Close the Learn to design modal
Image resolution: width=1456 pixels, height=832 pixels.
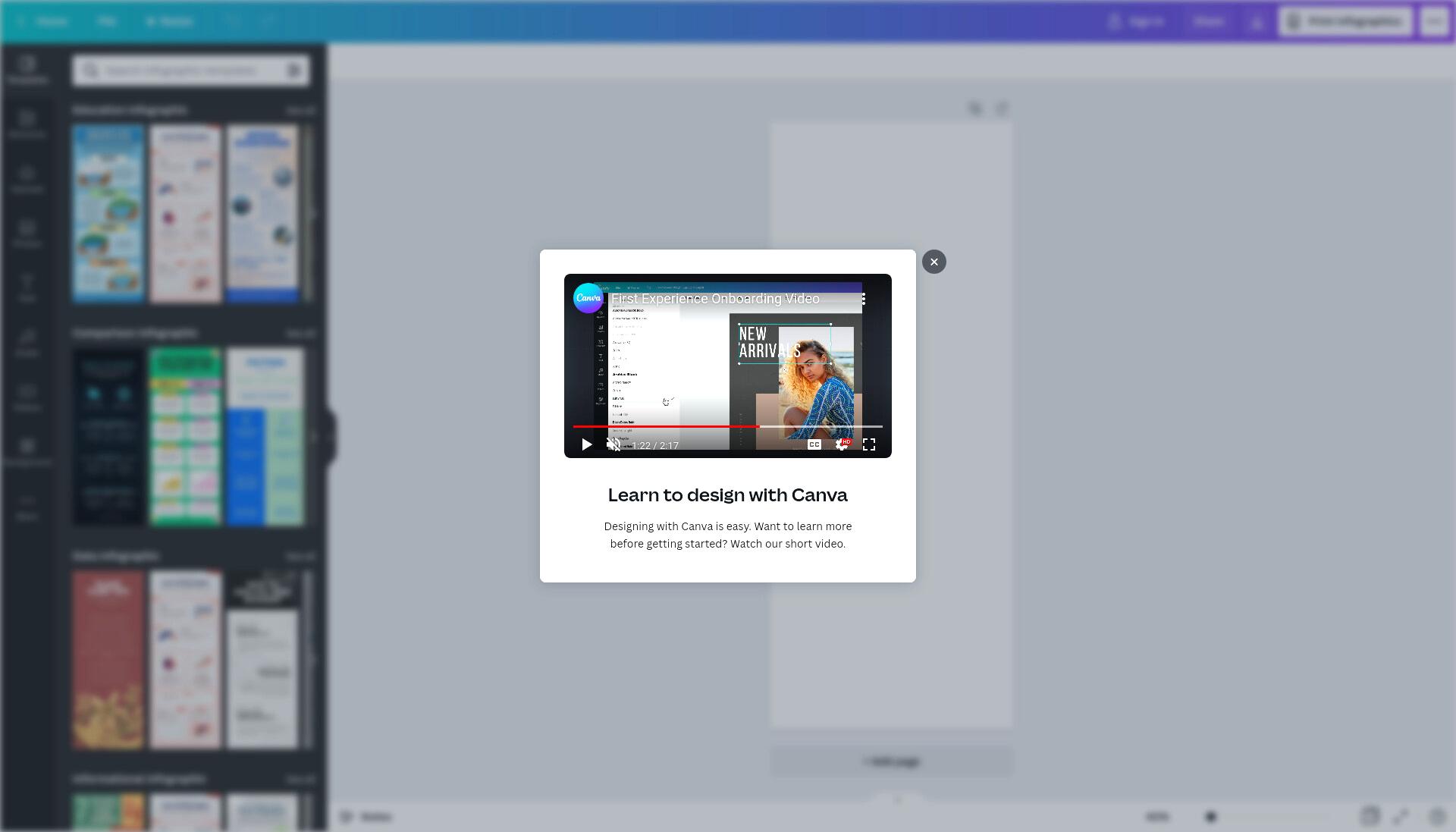pos(934,262)
